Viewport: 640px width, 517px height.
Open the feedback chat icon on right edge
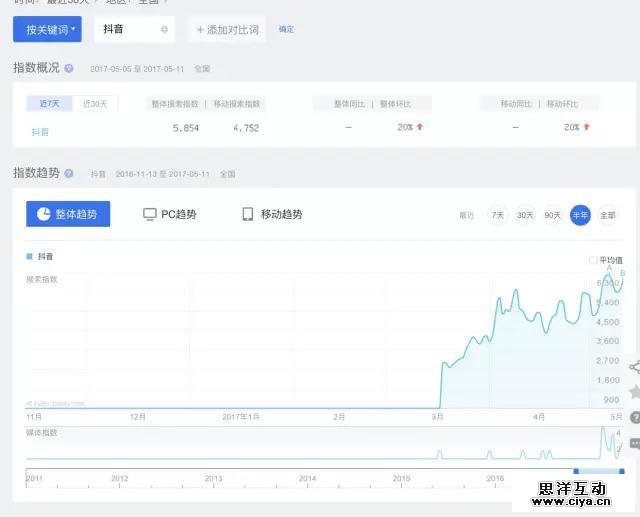pyautogui.click(x=635, y=442)
